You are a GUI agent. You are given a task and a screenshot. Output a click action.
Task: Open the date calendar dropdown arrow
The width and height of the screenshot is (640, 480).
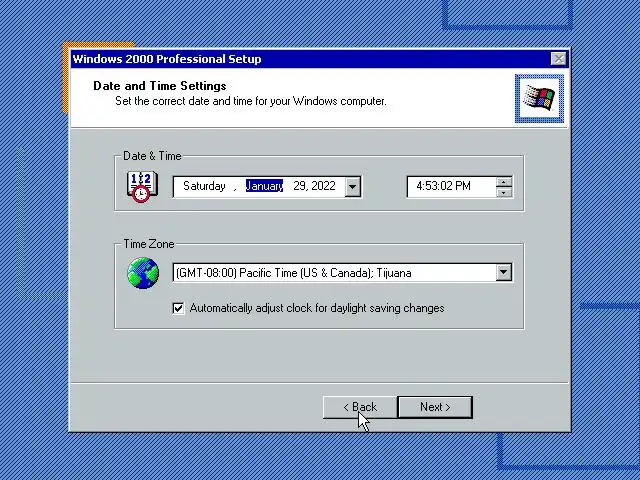353,187
